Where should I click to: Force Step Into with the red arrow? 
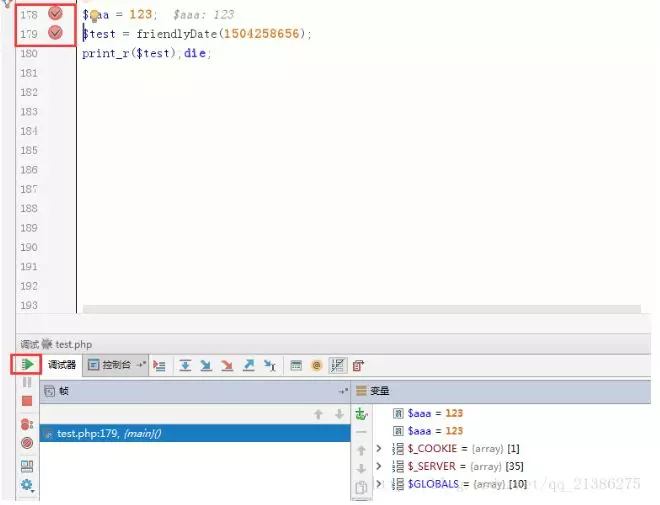227,365
